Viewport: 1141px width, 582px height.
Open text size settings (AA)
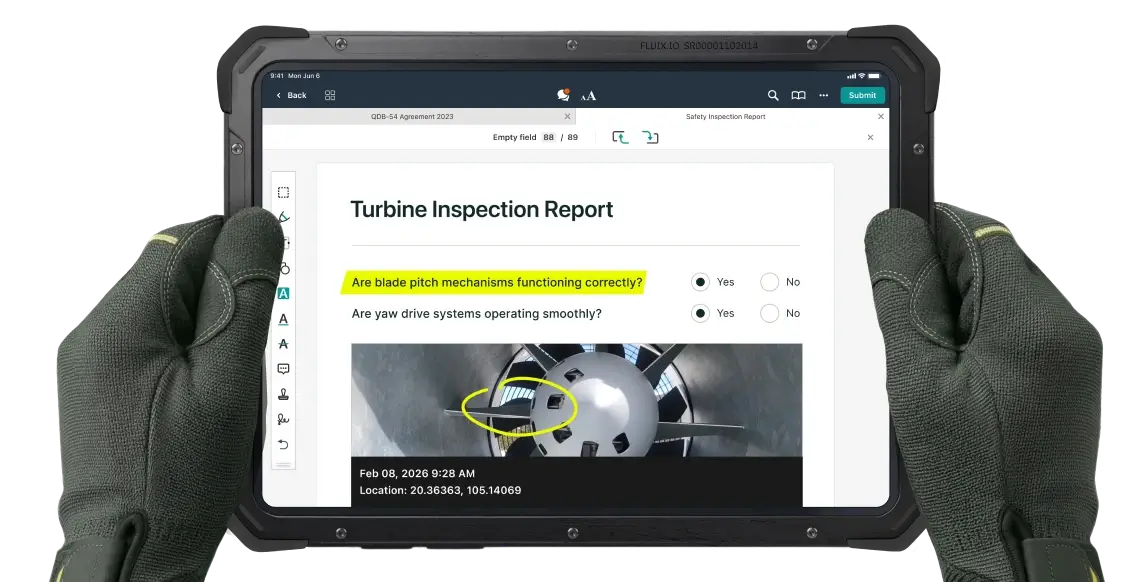(x=589, y=95)
